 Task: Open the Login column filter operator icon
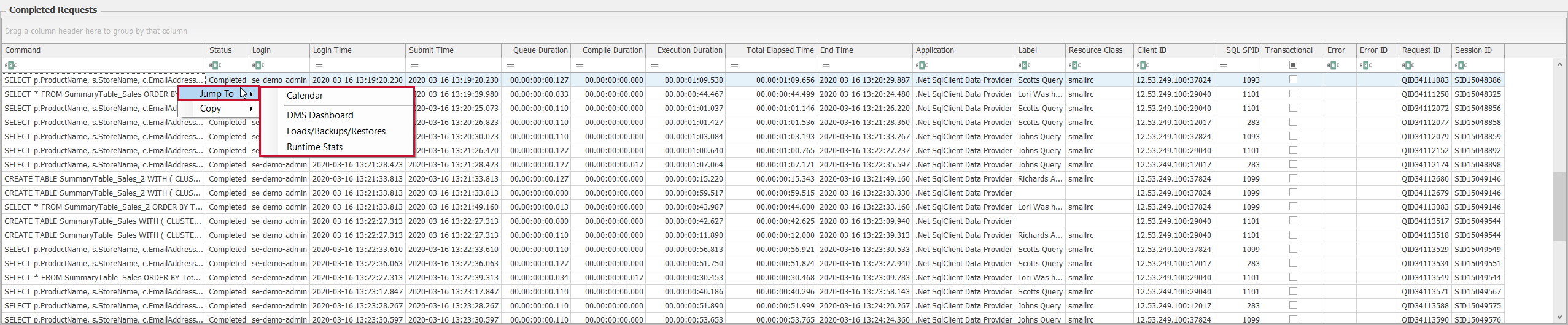tap(258, 65)
